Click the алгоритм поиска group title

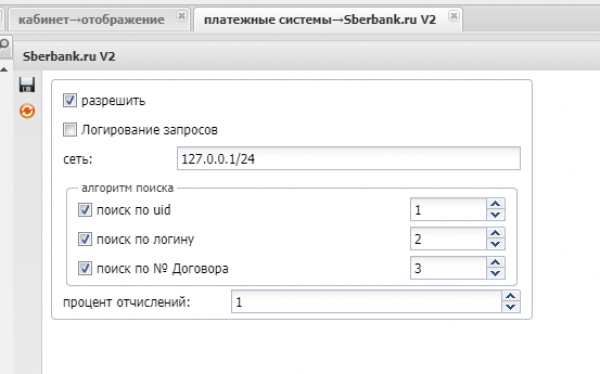[127, 188]
